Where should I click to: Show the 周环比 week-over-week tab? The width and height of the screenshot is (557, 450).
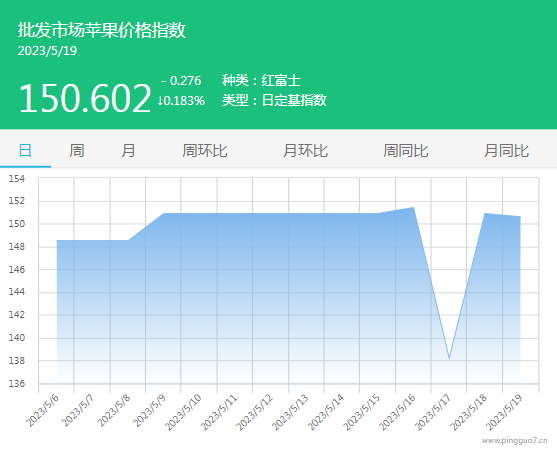(205, 151)
